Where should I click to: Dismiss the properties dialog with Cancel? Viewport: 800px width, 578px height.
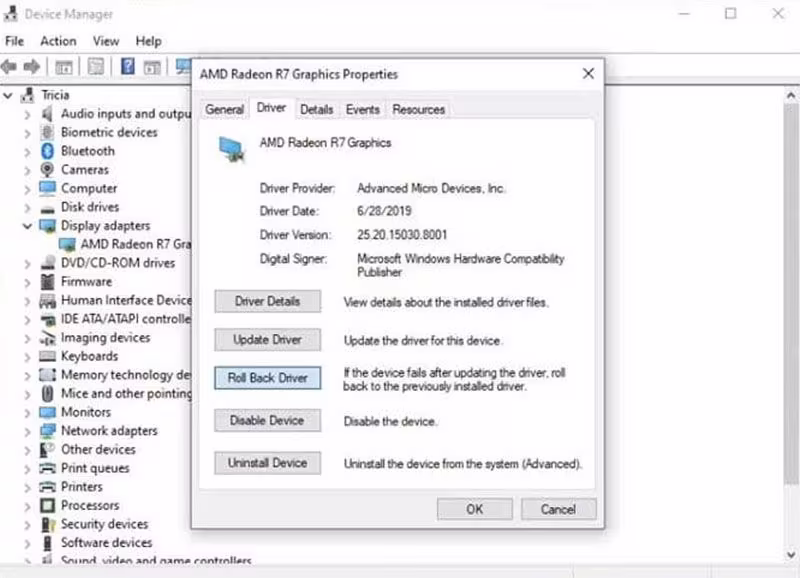[558, 509]
